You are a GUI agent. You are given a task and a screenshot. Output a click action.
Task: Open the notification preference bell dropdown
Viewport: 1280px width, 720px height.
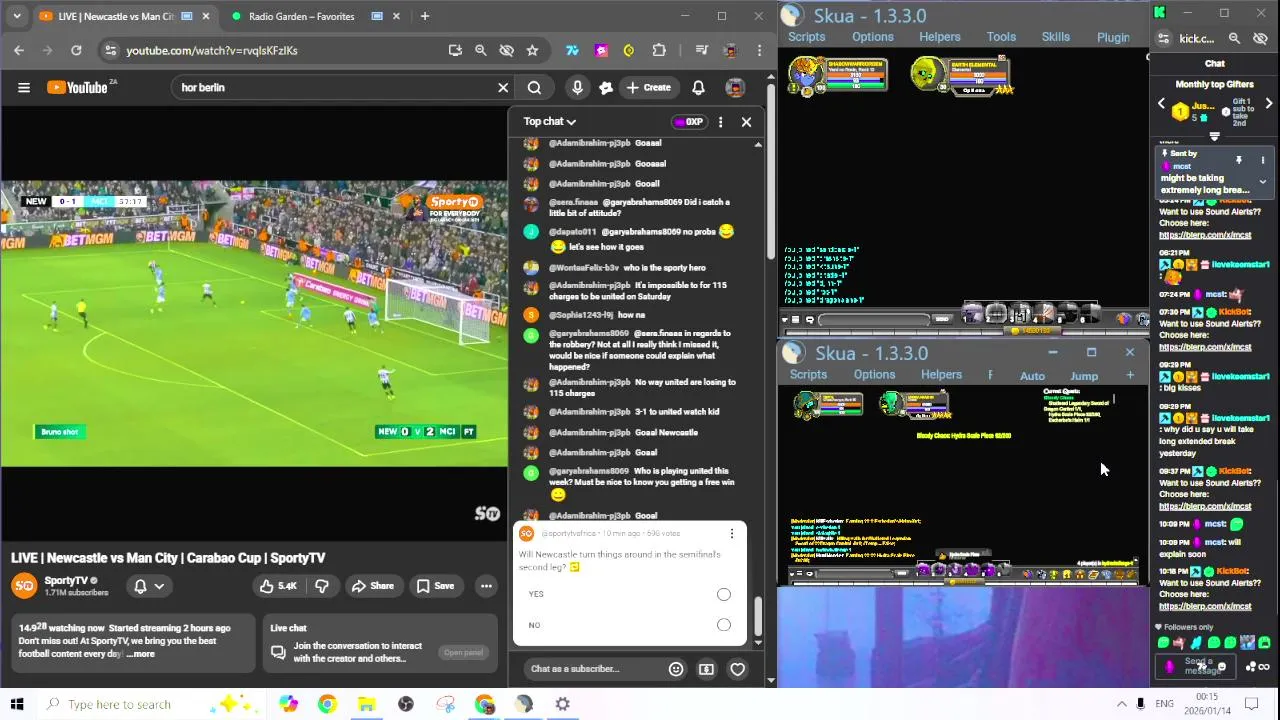[x=149, y=586]
